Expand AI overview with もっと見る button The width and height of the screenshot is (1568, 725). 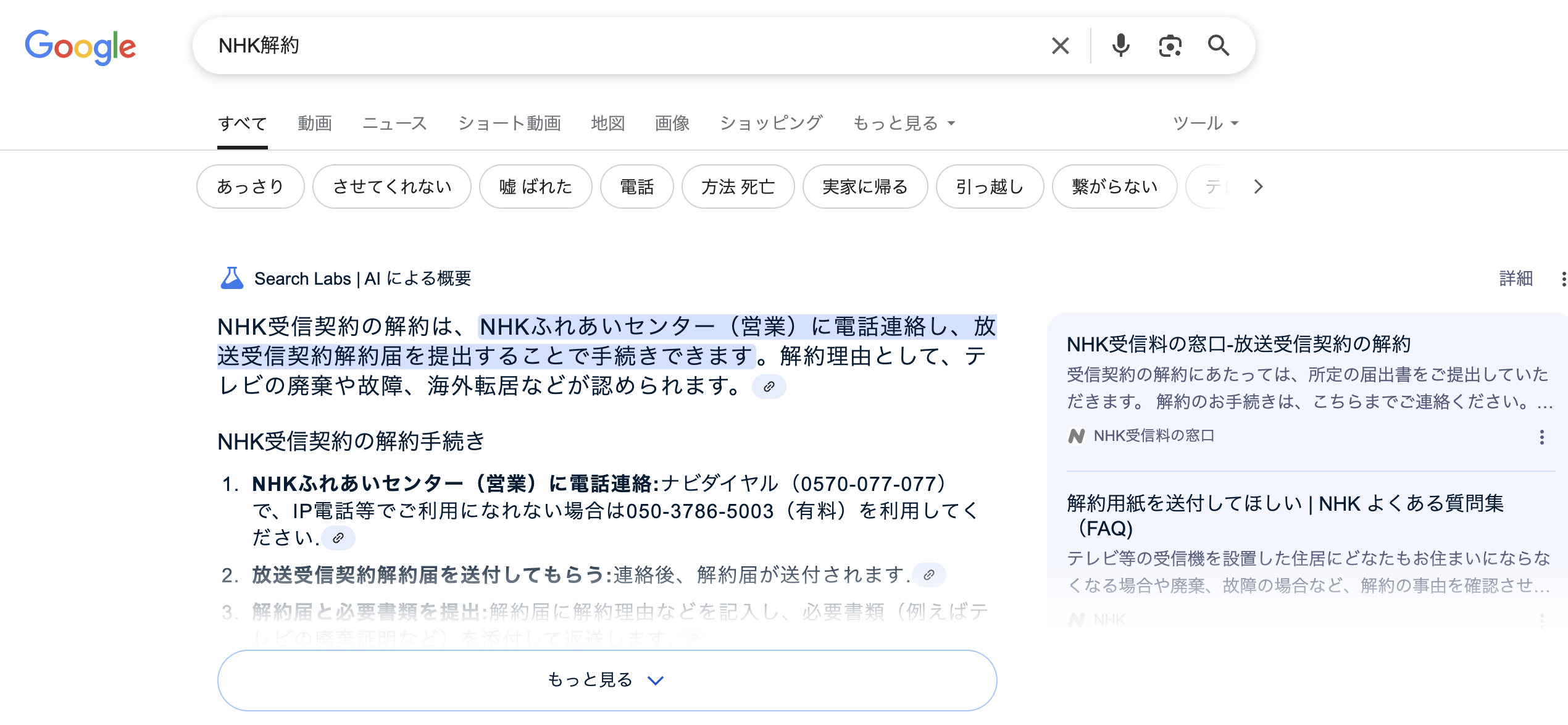click(607, 680)
